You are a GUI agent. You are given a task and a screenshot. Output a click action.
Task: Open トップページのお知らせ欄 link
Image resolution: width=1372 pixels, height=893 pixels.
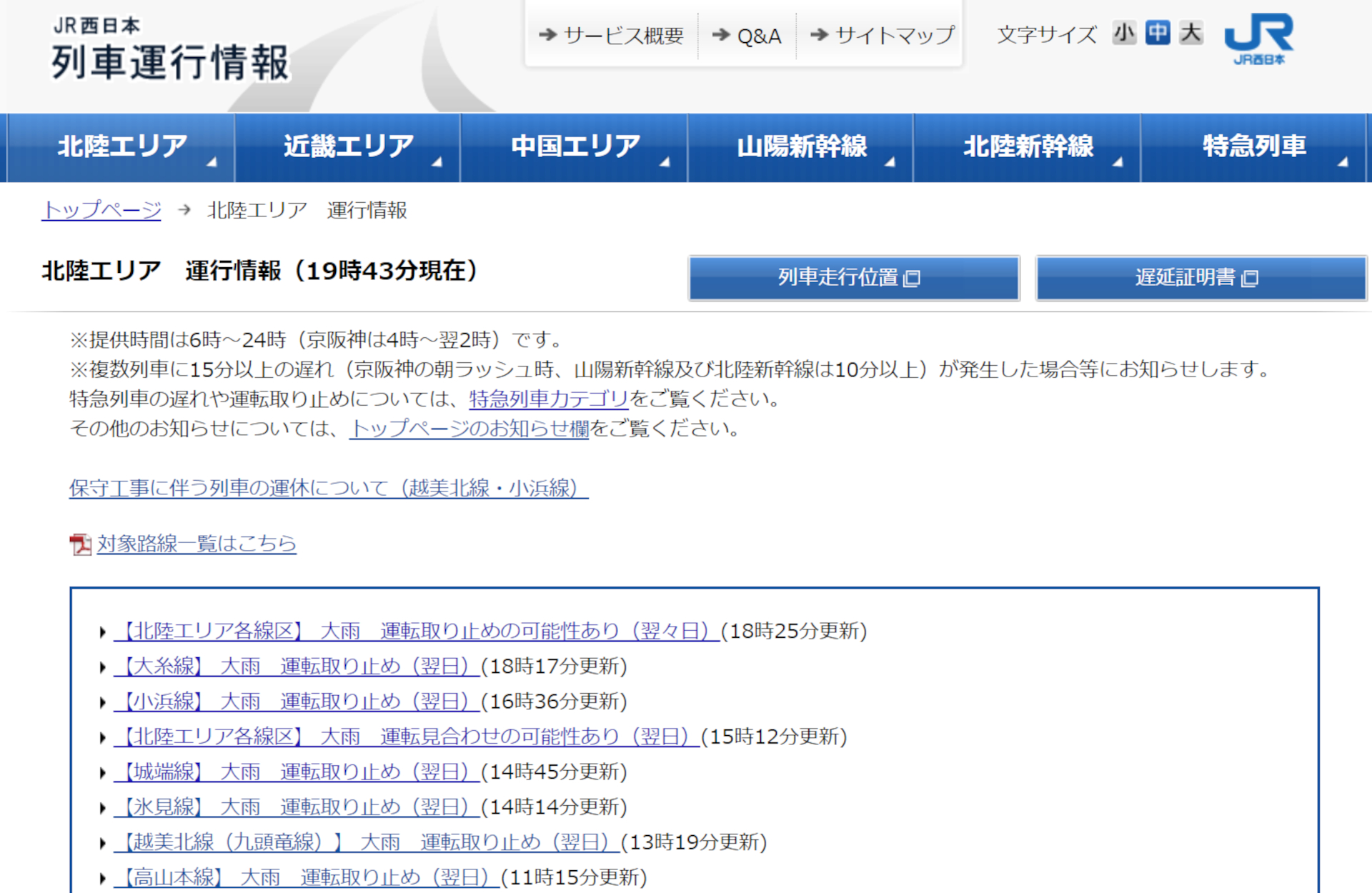[x=469, y=429]
